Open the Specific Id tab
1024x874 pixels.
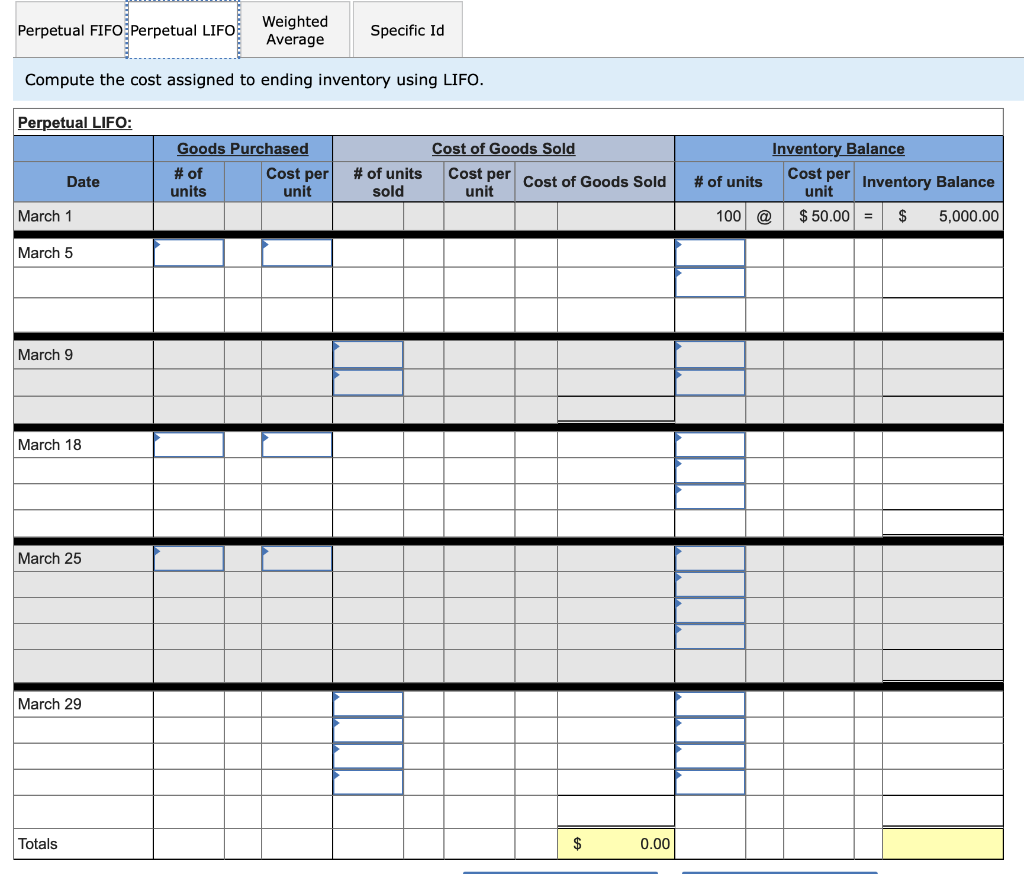point(408,30)
